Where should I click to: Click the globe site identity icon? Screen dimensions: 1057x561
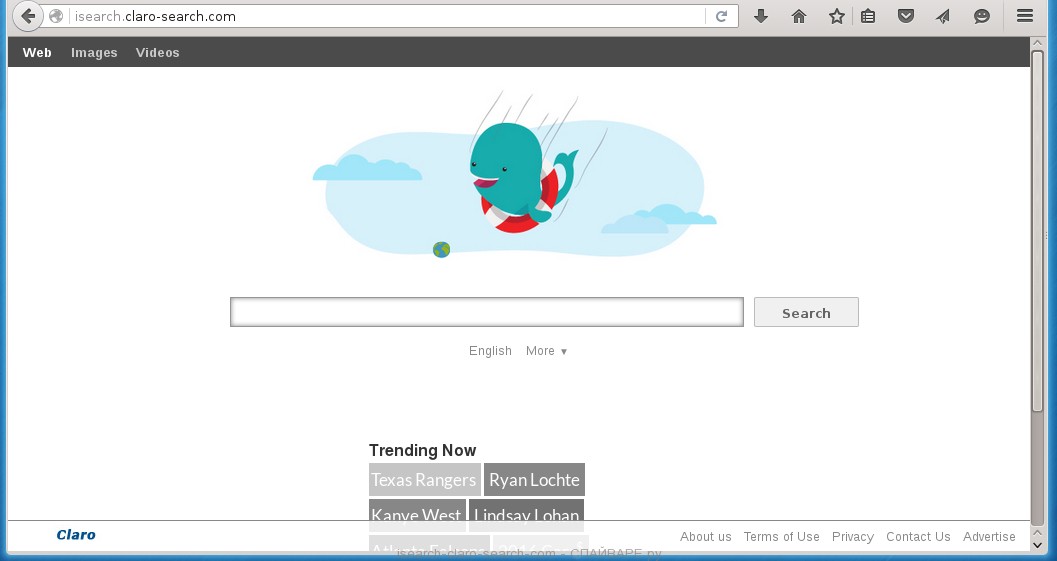(x=57, y=16)
